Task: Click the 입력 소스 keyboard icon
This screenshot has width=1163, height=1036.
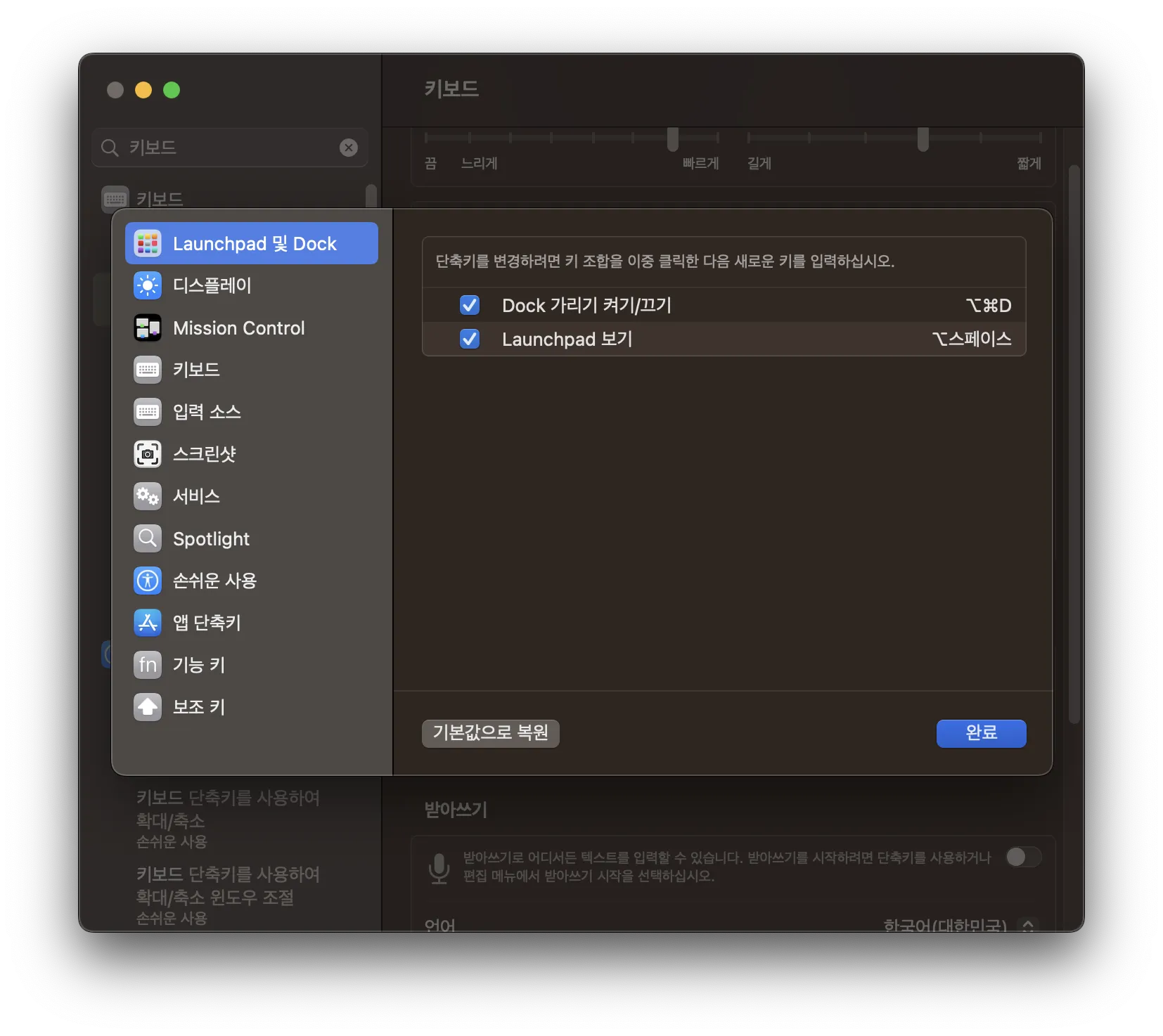Action: (148, 412)
